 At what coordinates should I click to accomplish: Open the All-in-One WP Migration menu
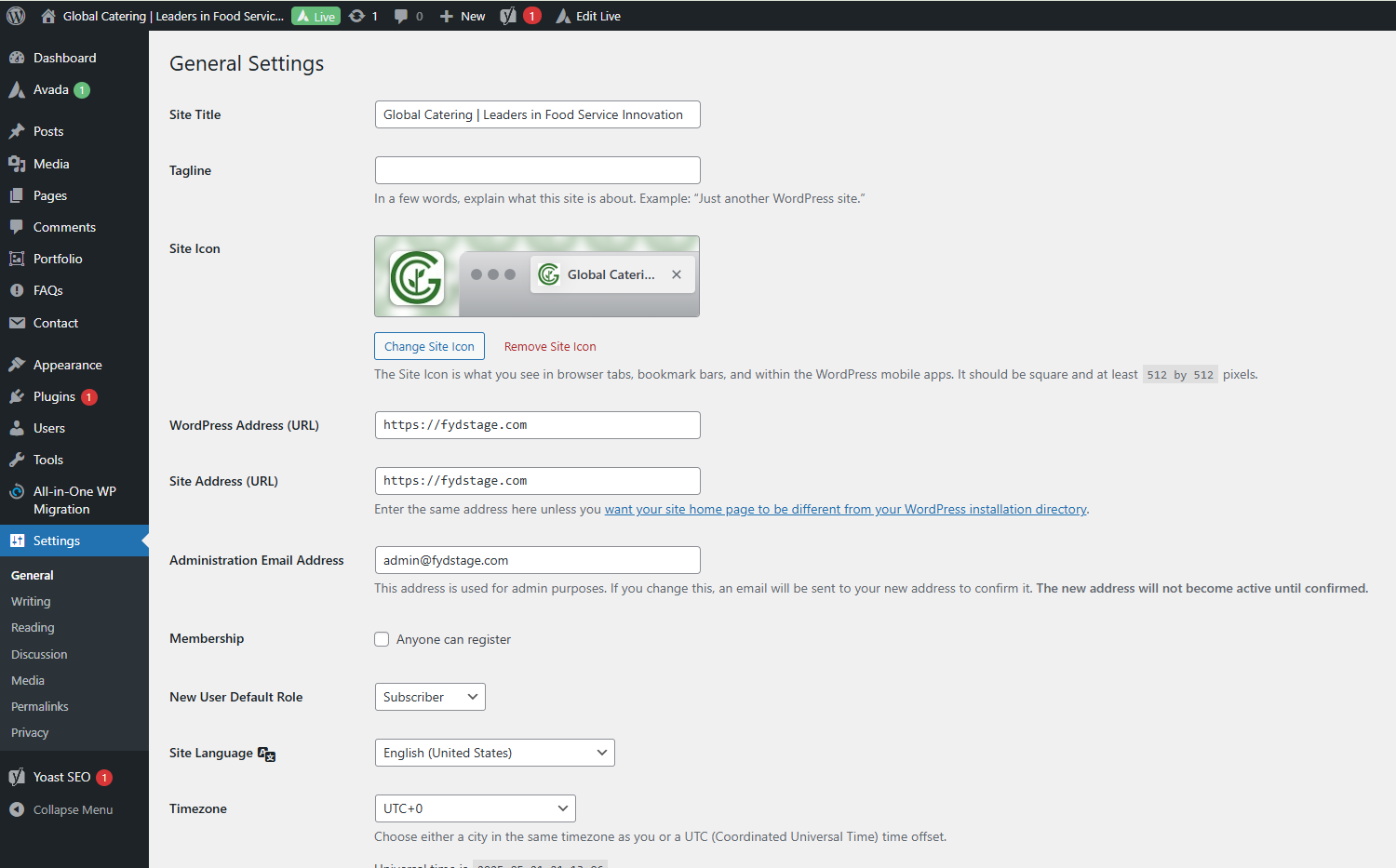click(74, 501)
